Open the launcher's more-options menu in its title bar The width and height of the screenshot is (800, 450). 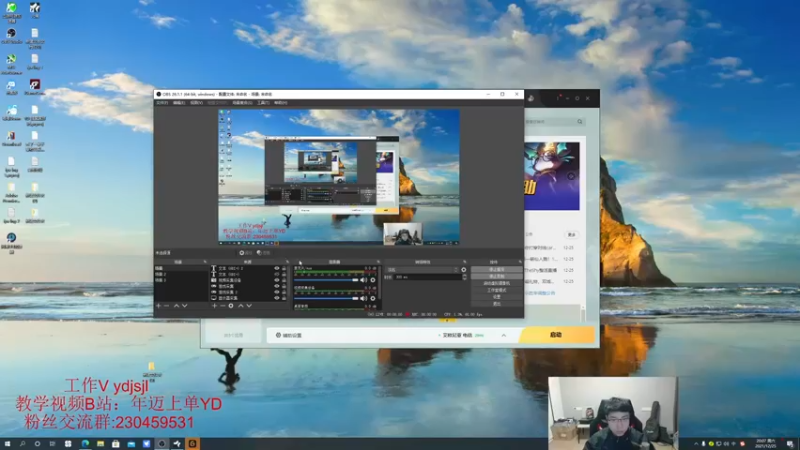tap(558, 98)
